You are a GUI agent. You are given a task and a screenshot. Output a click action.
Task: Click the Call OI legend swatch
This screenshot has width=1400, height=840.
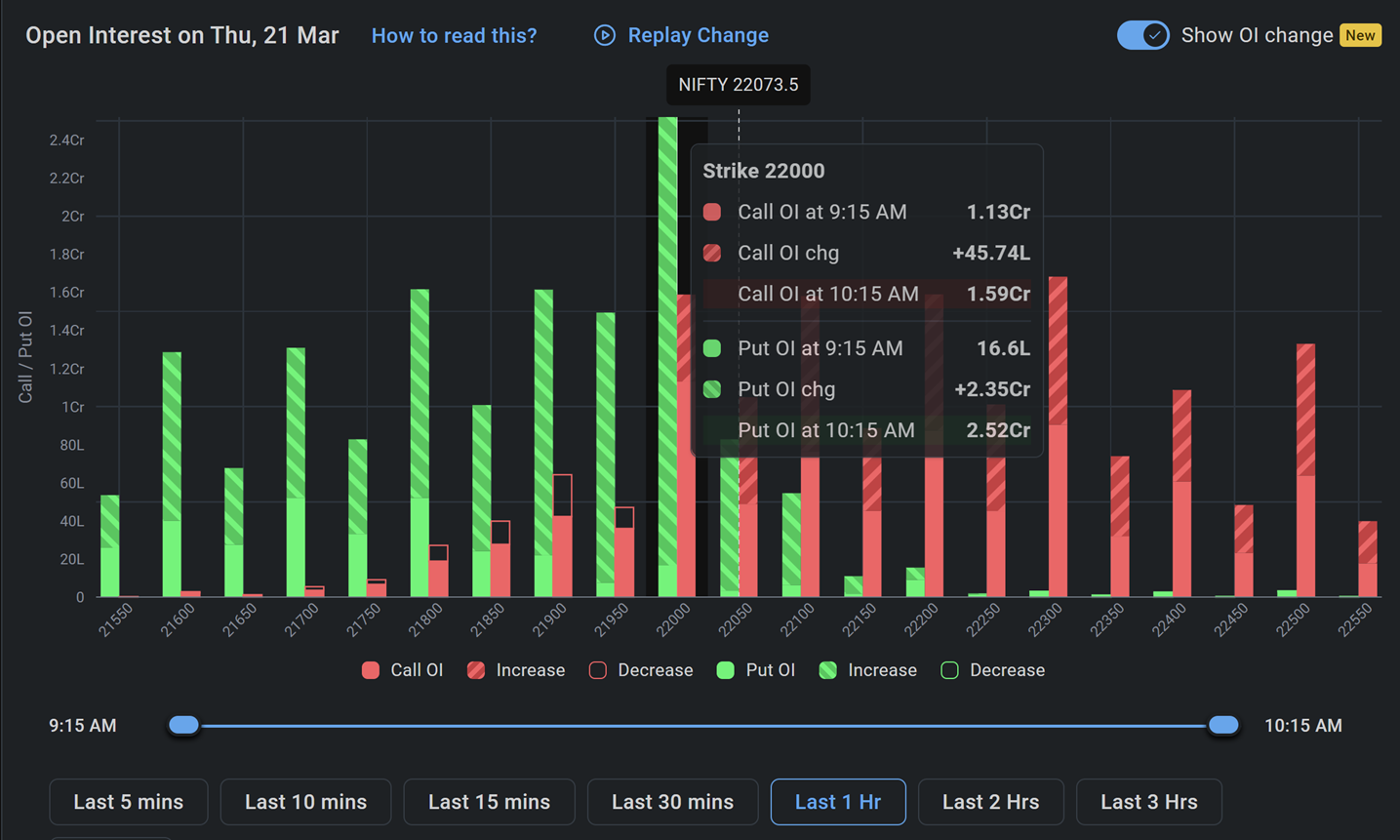pyautogui.click(x=371, y=670)
